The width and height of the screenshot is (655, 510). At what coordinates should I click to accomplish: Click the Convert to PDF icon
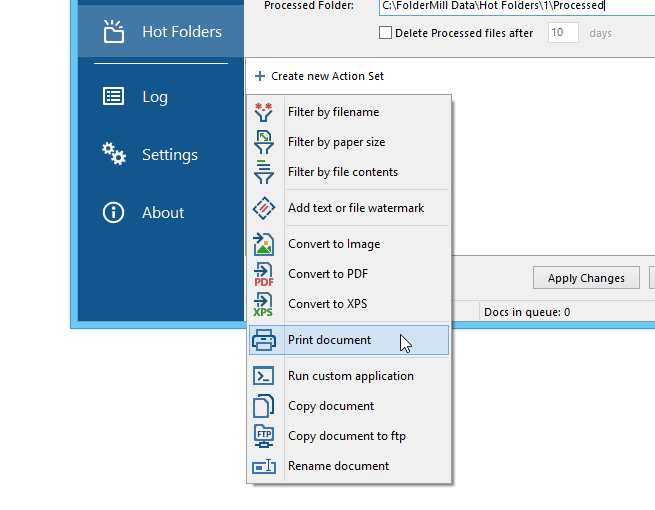[x=264, y=274]
